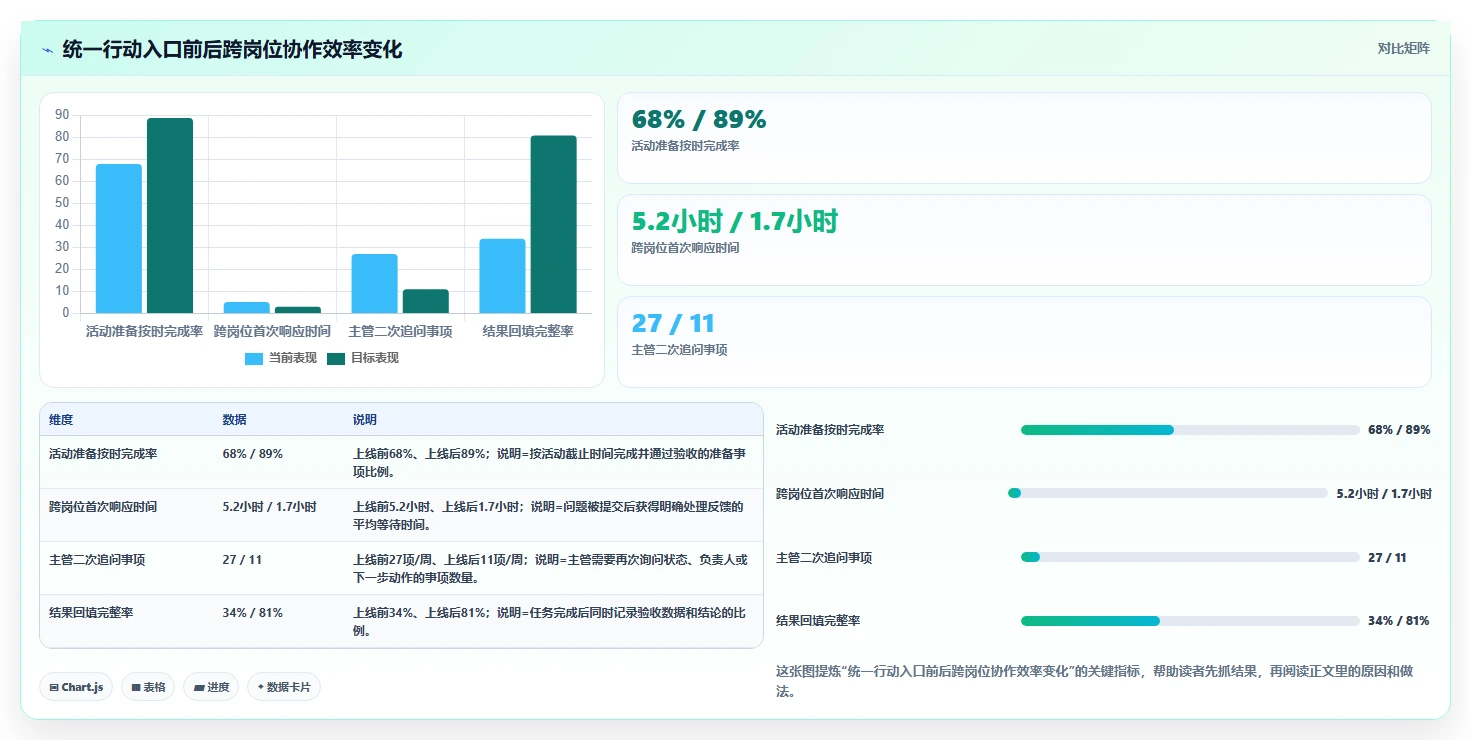Click the 当前表现 bar for 活动准备按时完成率

(119, 239)
